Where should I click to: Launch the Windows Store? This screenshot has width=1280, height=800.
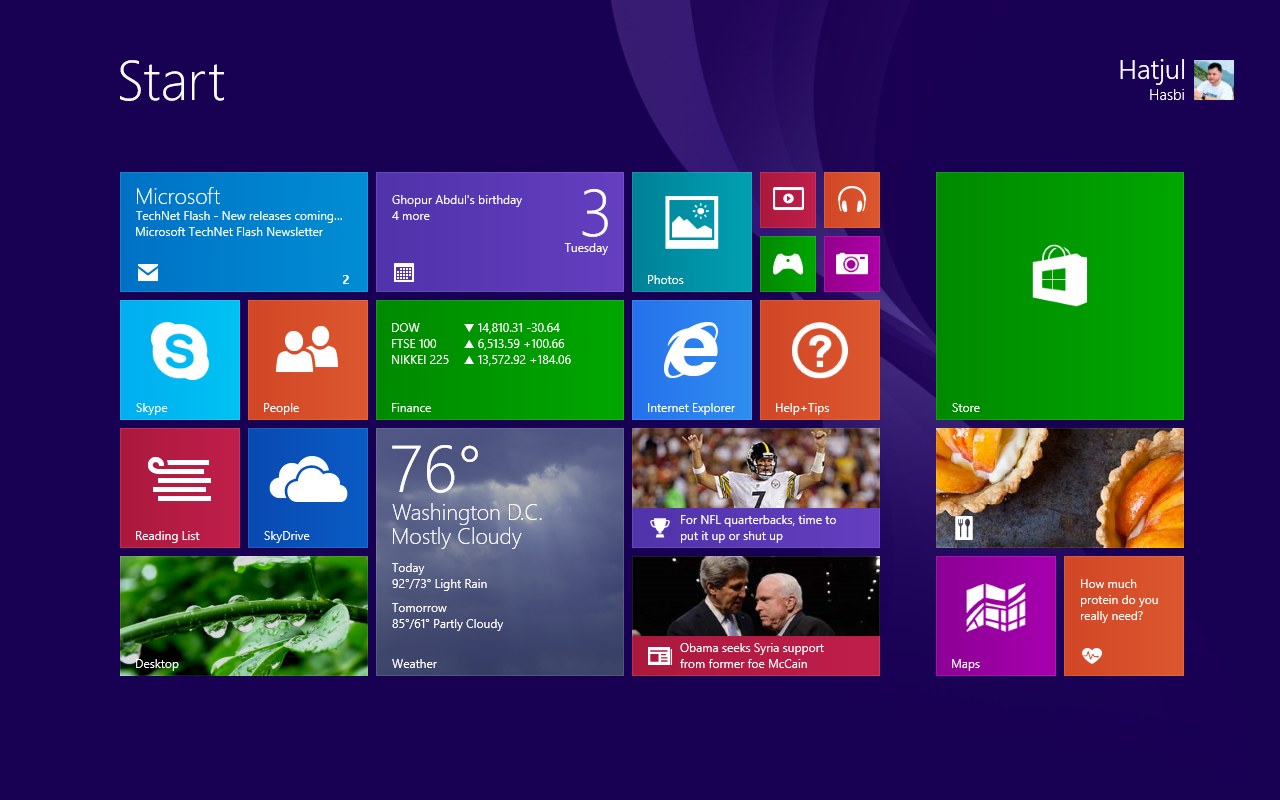pos(1059,295)
